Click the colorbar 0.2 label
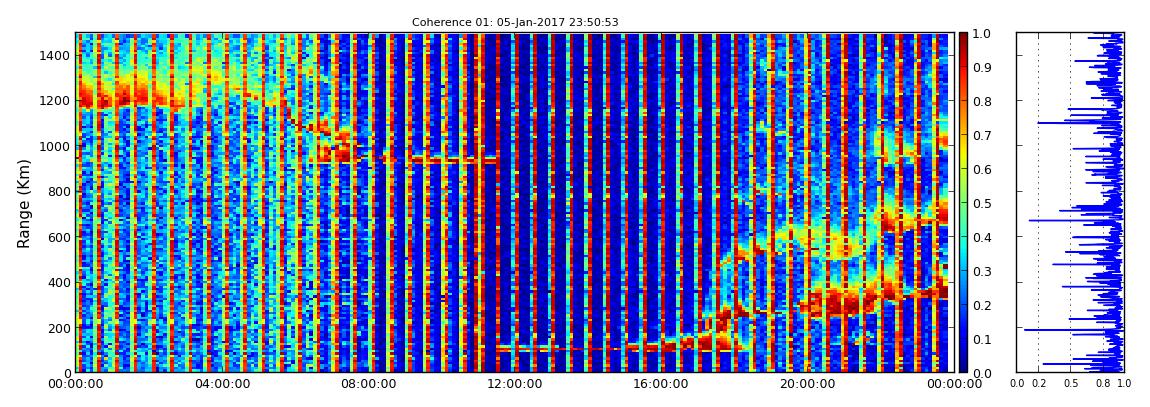1150x407 pixels. coord(982,305)
